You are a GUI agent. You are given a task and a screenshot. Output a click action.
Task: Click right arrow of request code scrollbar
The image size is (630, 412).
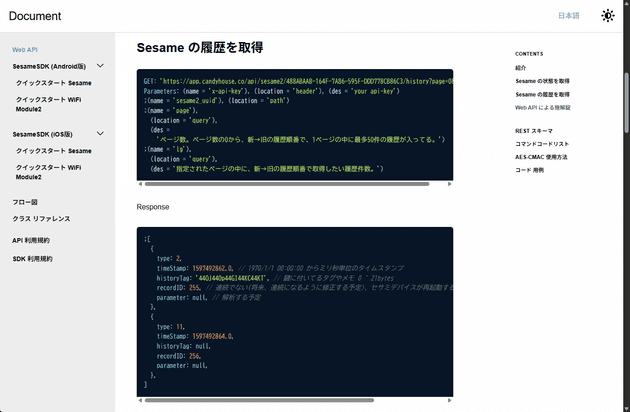pyautogui.click(x=449, y=184)
